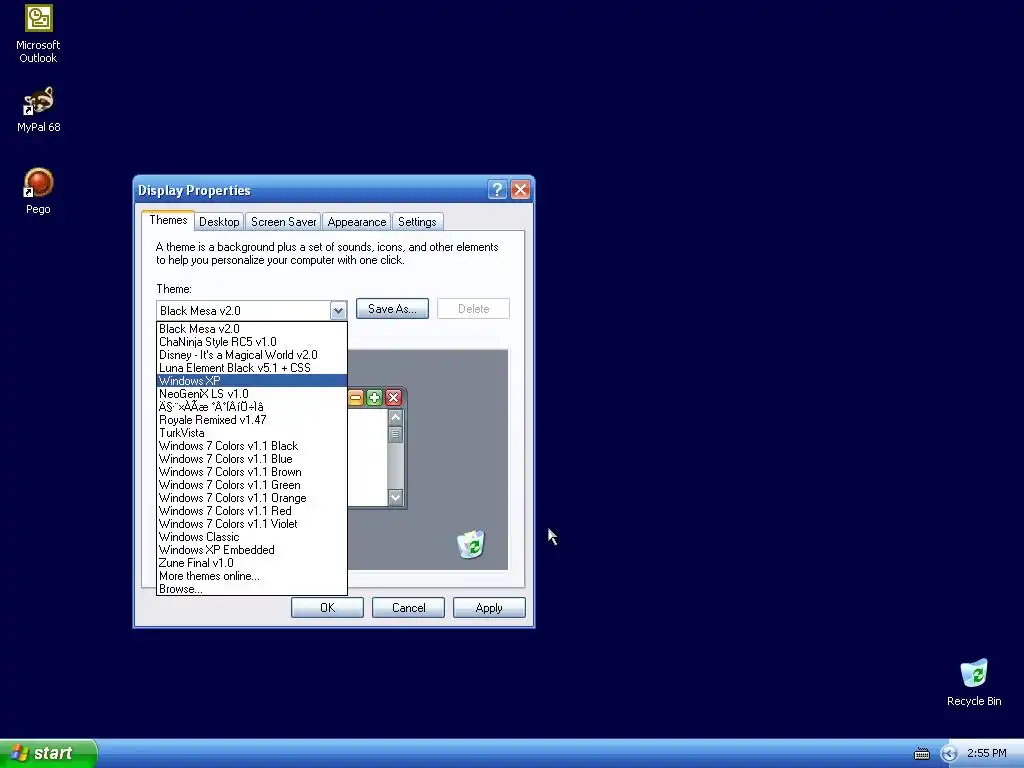Click the Apply button
The image size is (1024, 768).
[489, 608]
